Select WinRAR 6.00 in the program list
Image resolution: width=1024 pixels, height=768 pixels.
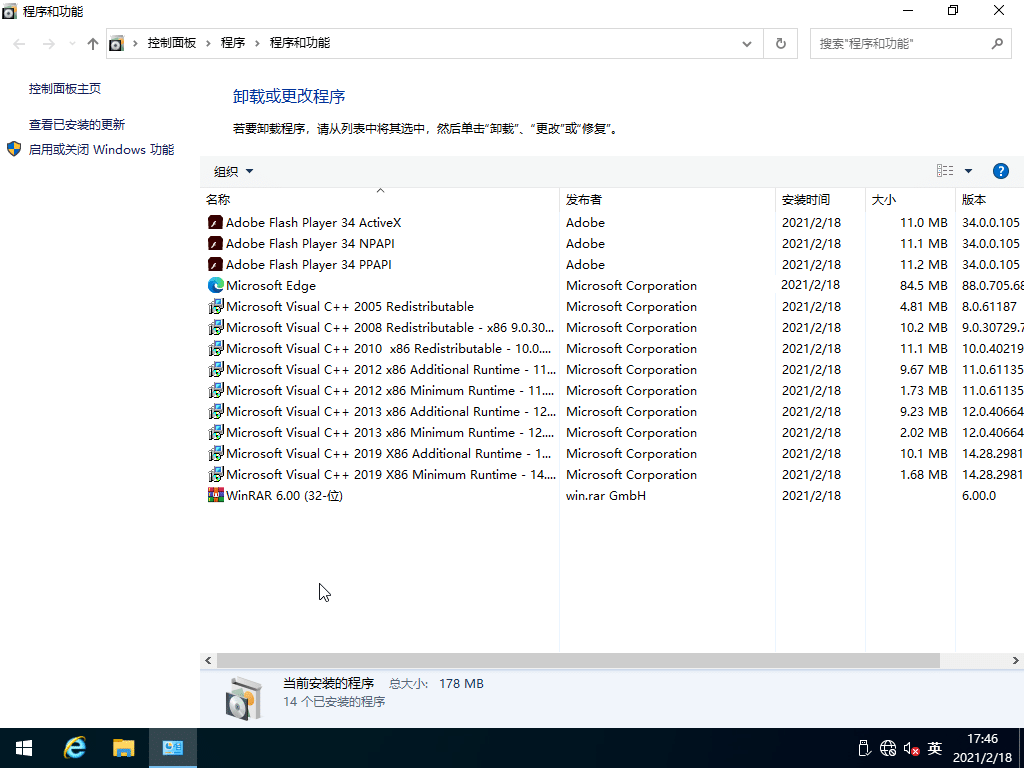click(281, 495)
